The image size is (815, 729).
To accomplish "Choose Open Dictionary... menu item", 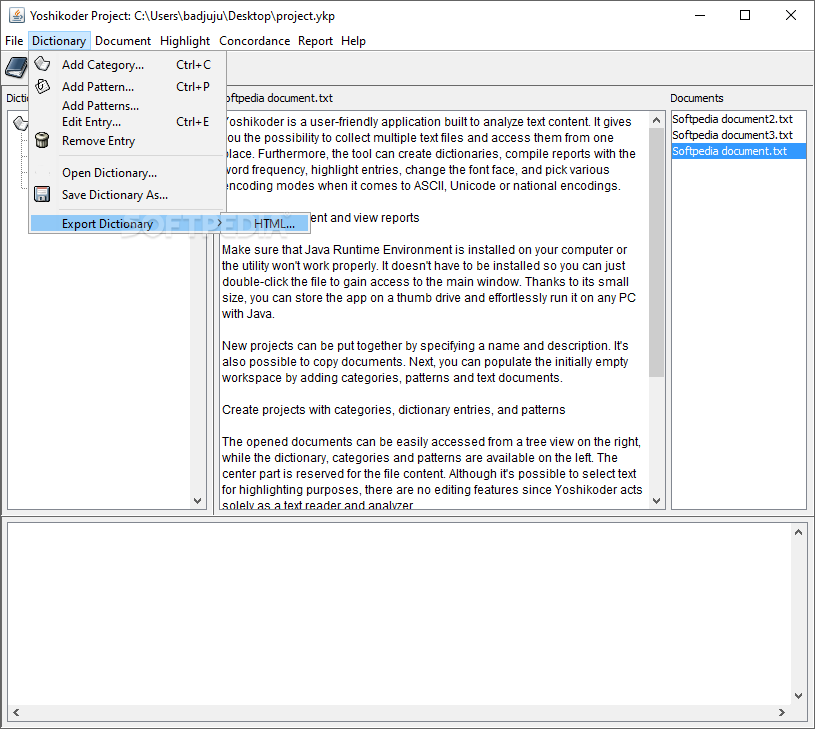I will pos(127,173).
